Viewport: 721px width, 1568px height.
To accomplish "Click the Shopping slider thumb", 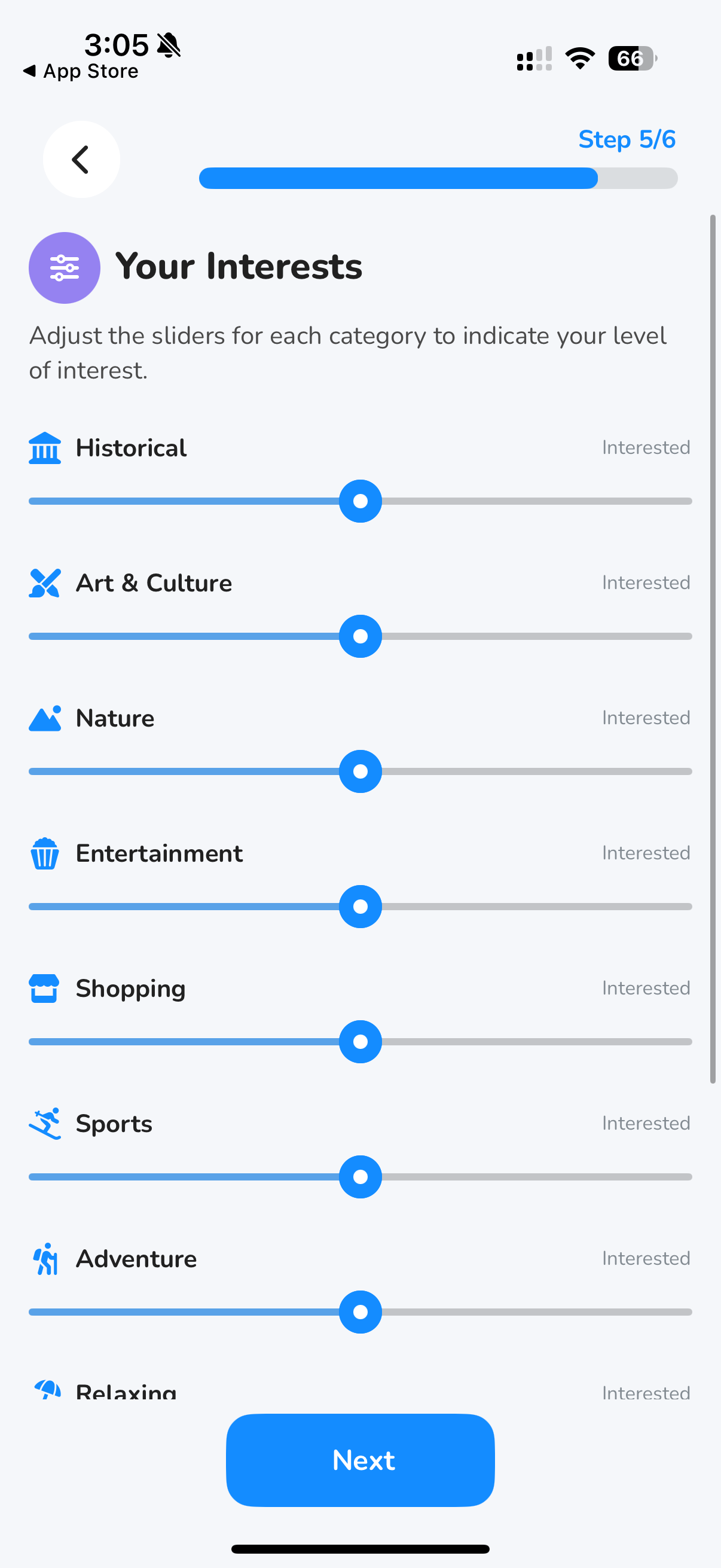I will (x=360, y=1042).
